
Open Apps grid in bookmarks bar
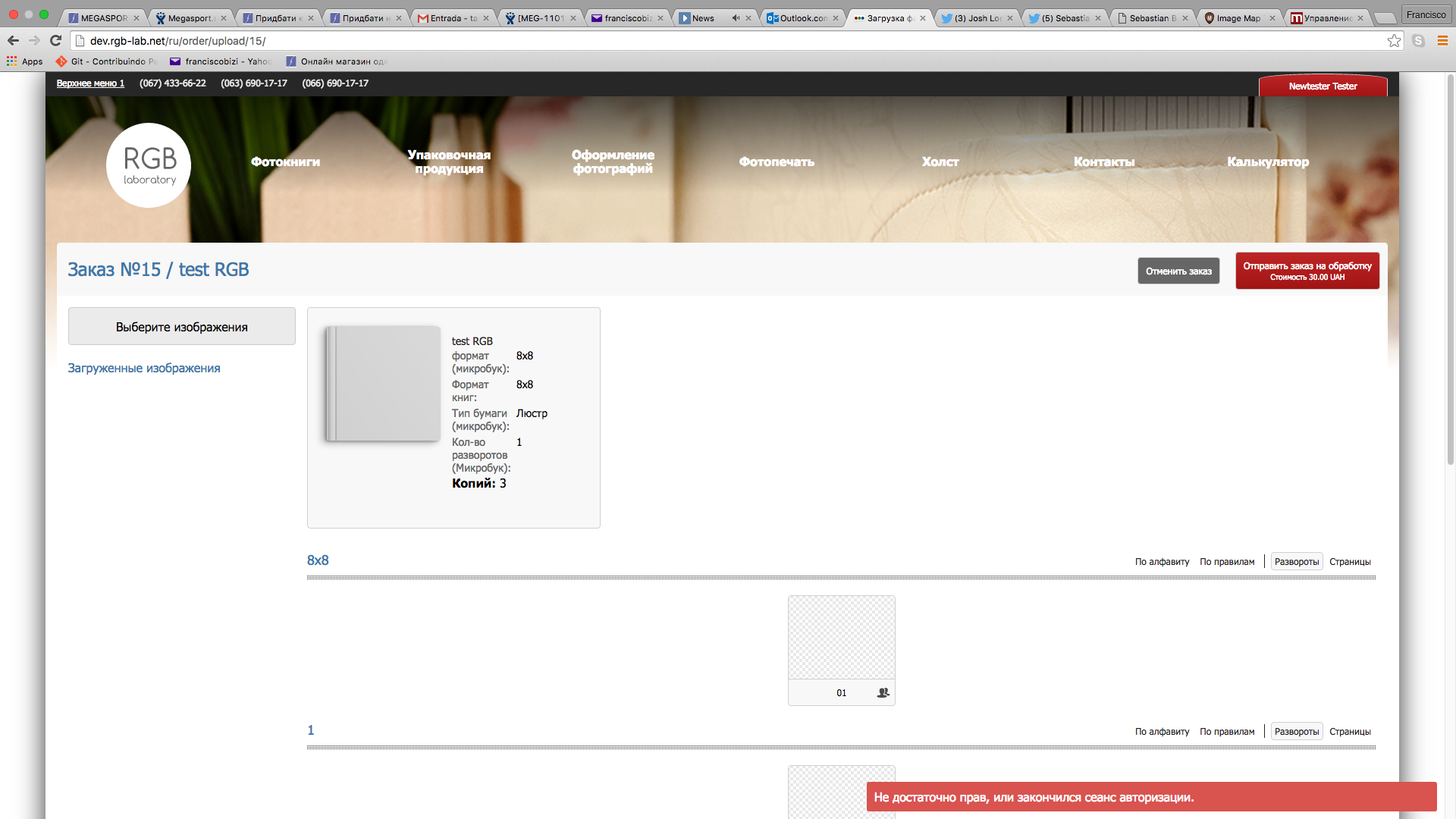(x=24, y=61)
